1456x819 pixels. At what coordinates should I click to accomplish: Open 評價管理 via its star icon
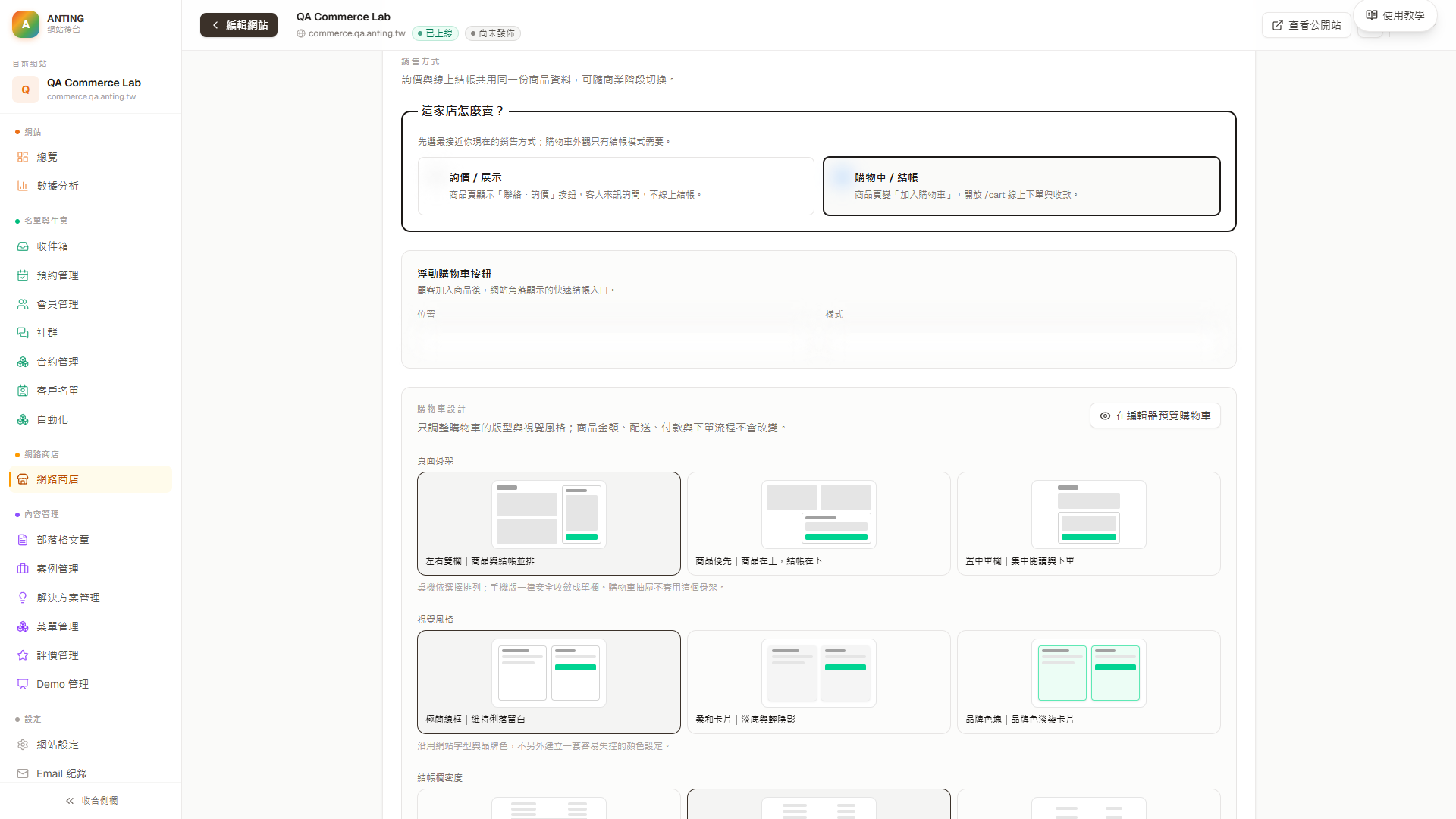tap(23, 655)
